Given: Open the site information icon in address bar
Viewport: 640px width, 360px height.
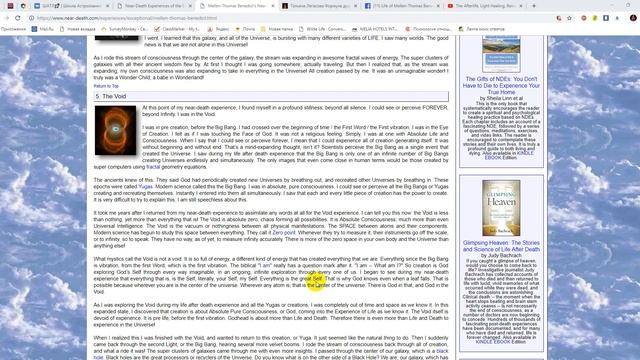Looking at the screenshot, I should [x=31, y=18].
